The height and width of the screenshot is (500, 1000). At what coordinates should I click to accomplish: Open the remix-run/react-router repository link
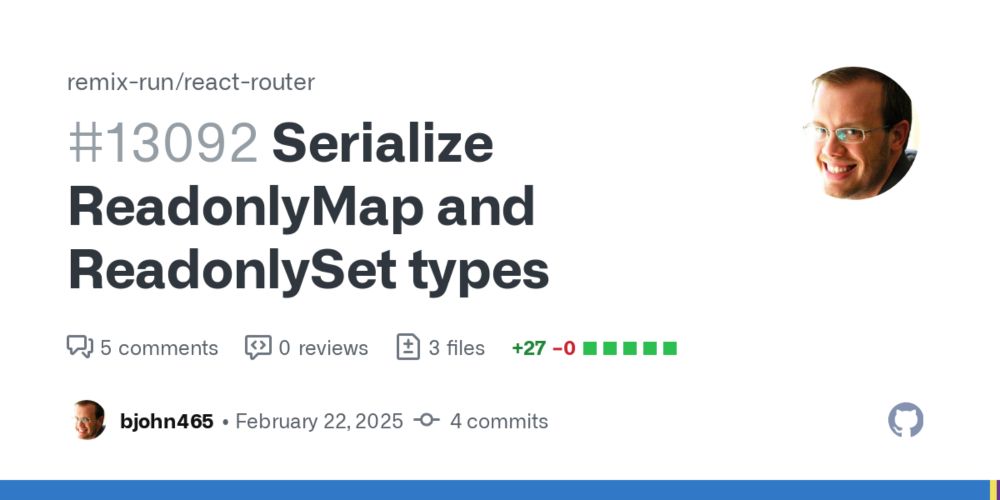coord(191,82)
